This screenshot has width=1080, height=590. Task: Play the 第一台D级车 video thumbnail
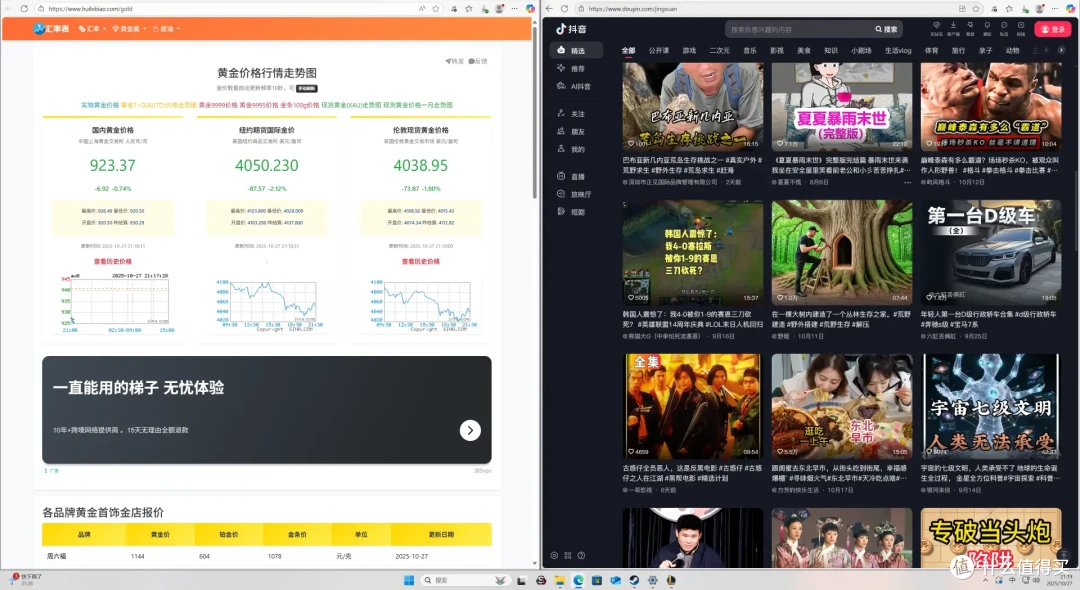click(x=990, y=253)
